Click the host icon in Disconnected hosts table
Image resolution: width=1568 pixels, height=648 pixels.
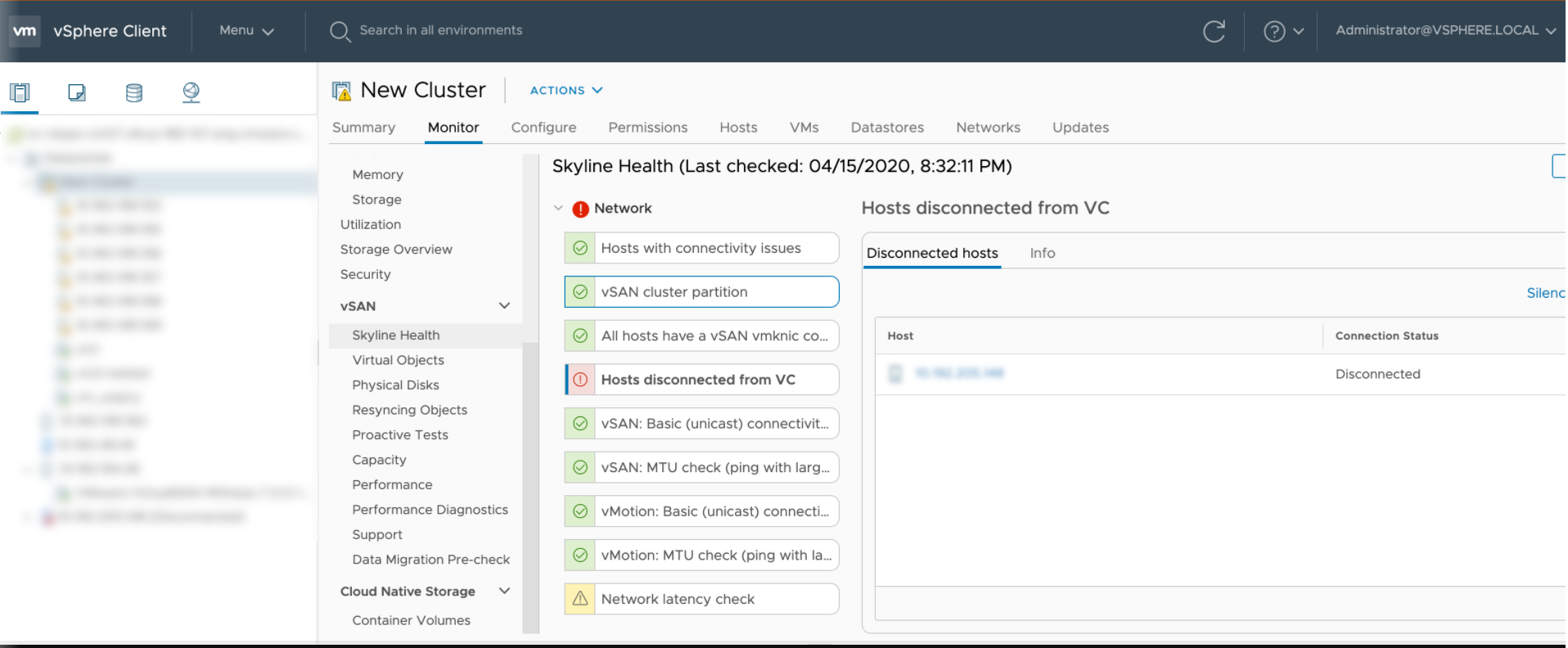tap(895, 374)
